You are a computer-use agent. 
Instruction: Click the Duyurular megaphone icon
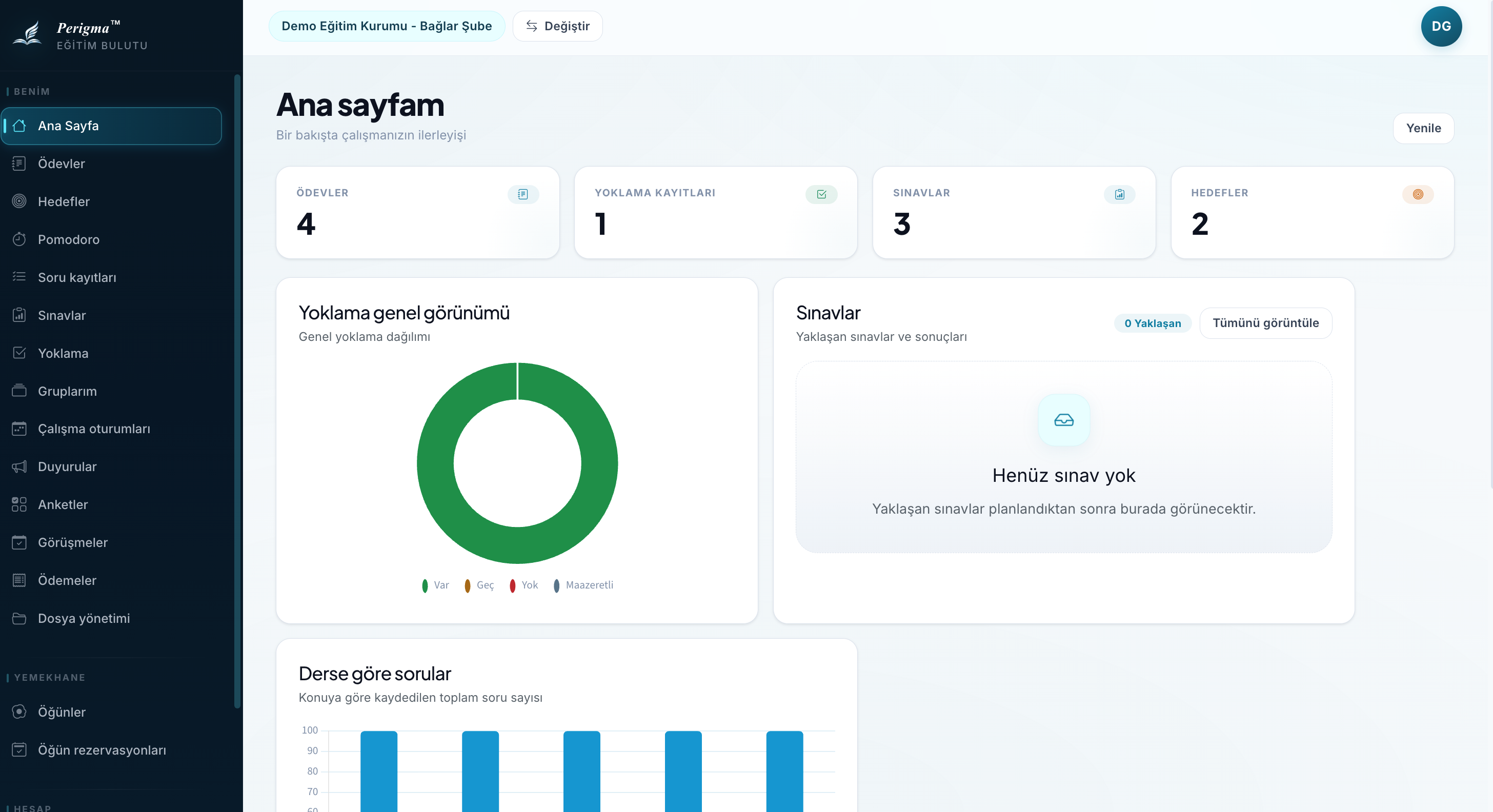pyautogui.click(x=19, y=466)
